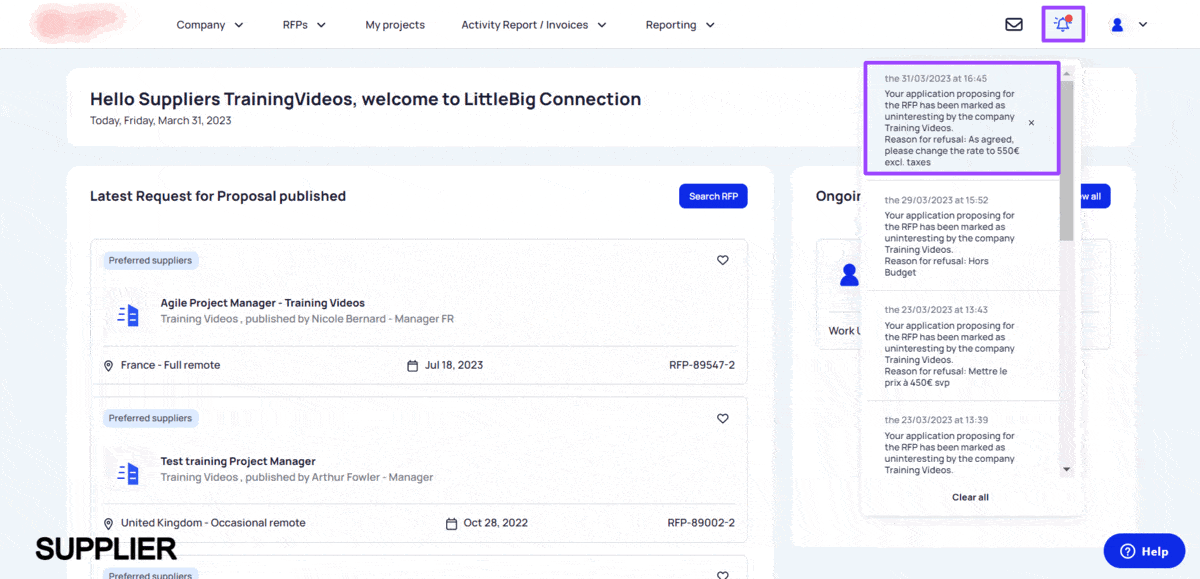Click the notification list scroll-up arrow
The width and height of the screenshot is (1200, 579).
[1066, 73]
